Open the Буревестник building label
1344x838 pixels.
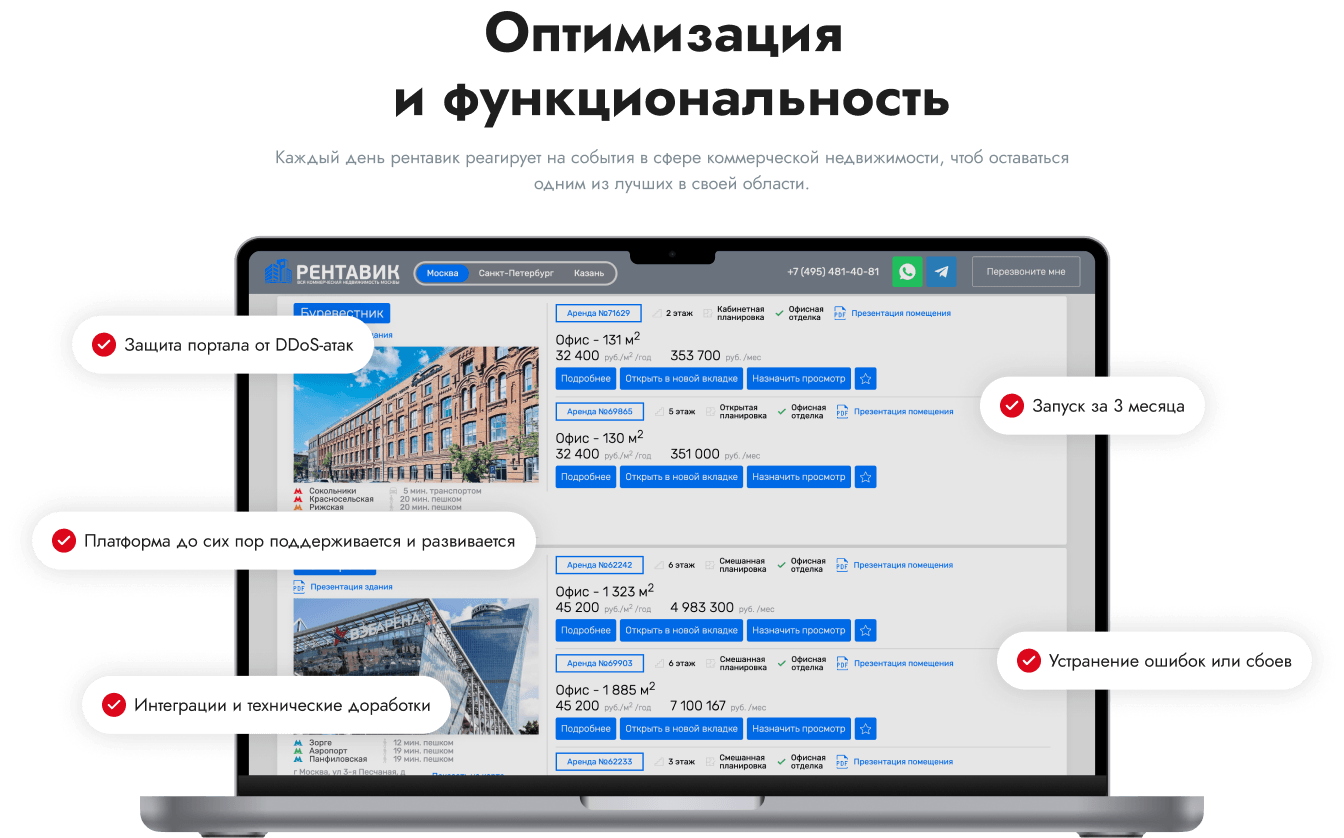tap(341, 313)
